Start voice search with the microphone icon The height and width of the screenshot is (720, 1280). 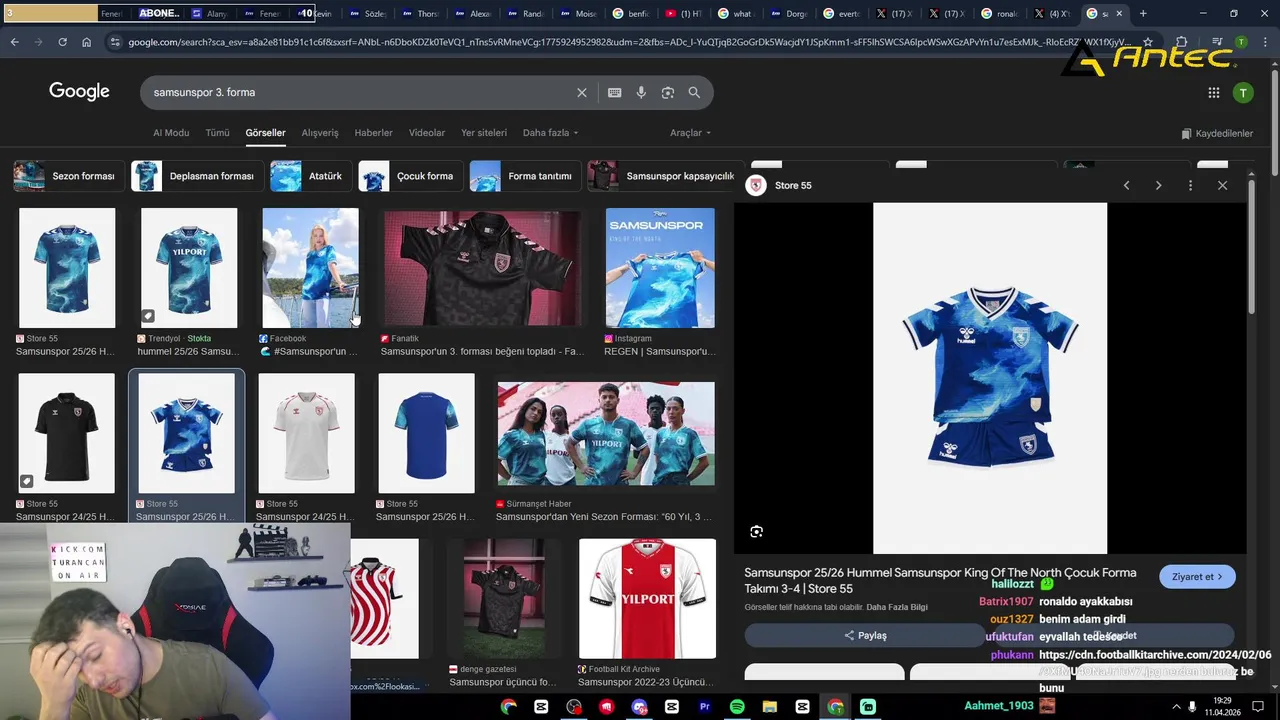(641, 92)
